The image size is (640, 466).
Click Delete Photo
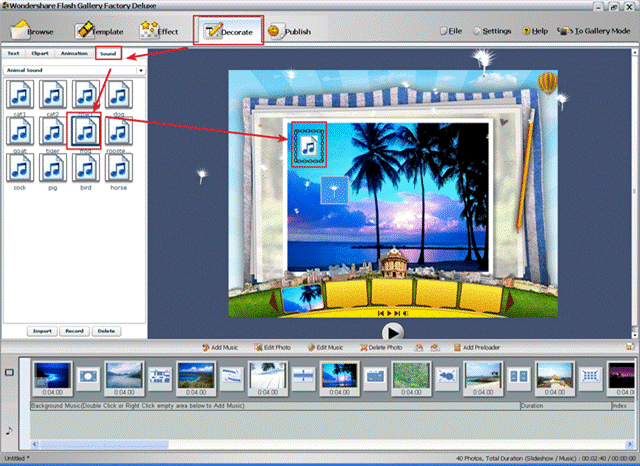(x=381, y=347)
